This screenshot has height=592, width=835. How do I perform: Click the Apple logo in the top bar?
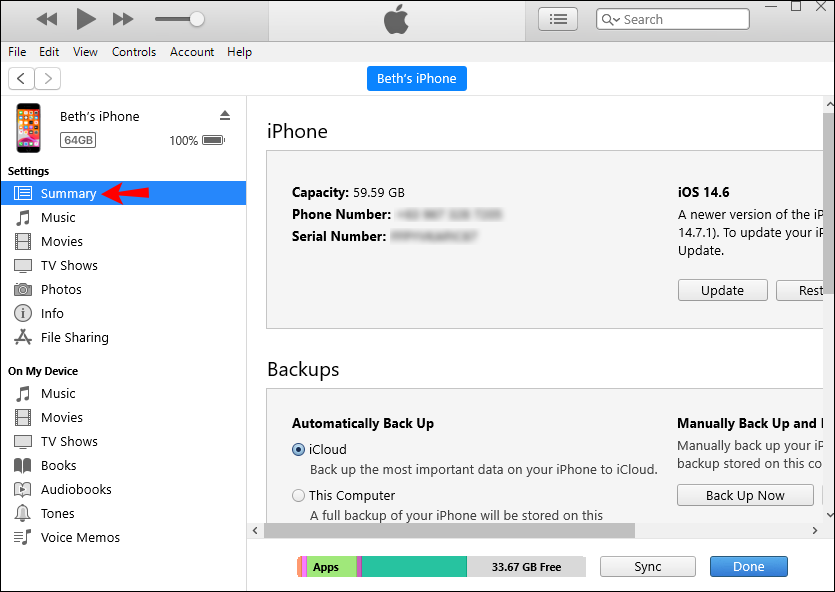(396, 19)
